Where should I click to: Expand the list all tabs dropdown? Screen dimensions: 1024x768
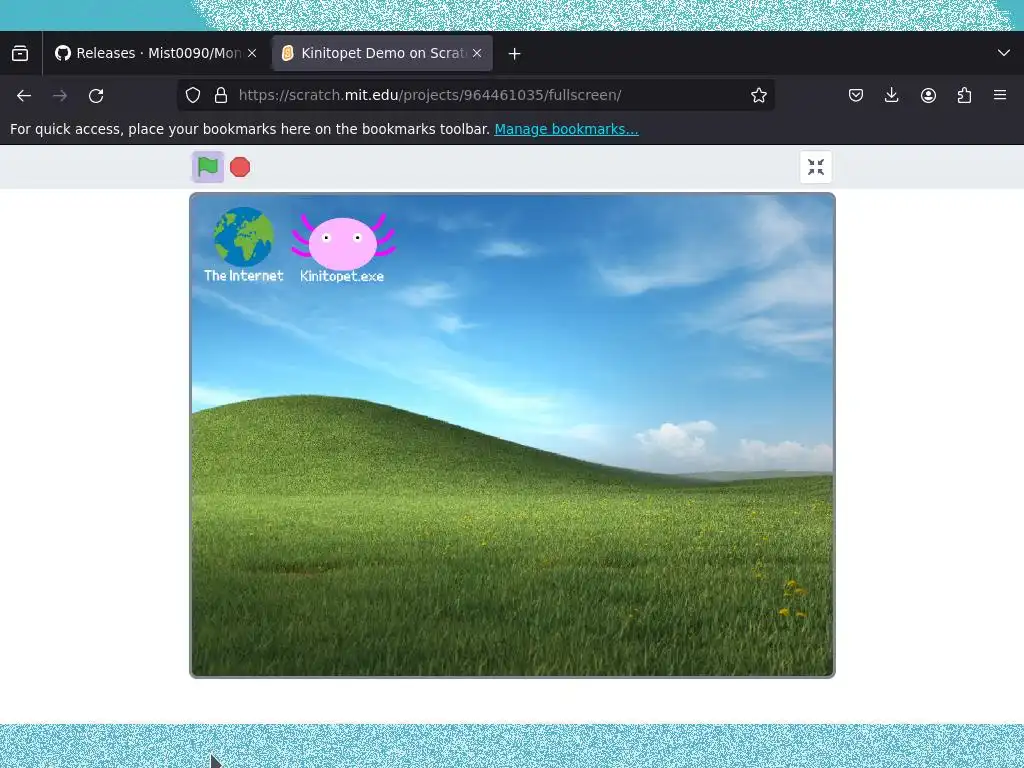pyautogui.click(x=1004, y=53)
